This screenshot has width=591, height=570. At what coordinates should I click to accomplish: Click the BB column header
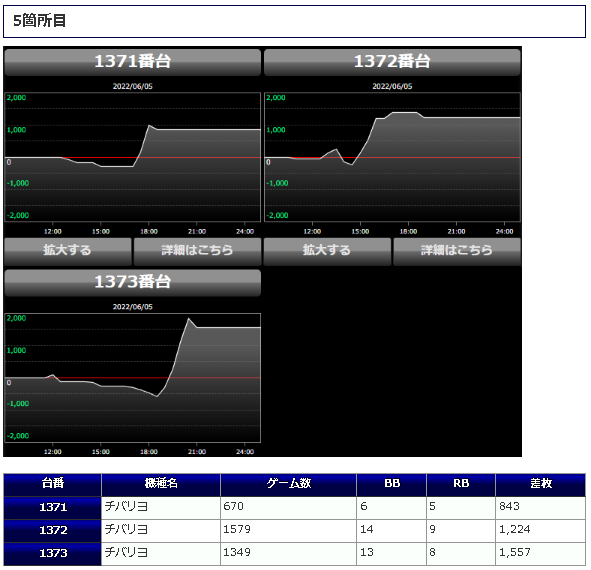click(x=392, y=485)
